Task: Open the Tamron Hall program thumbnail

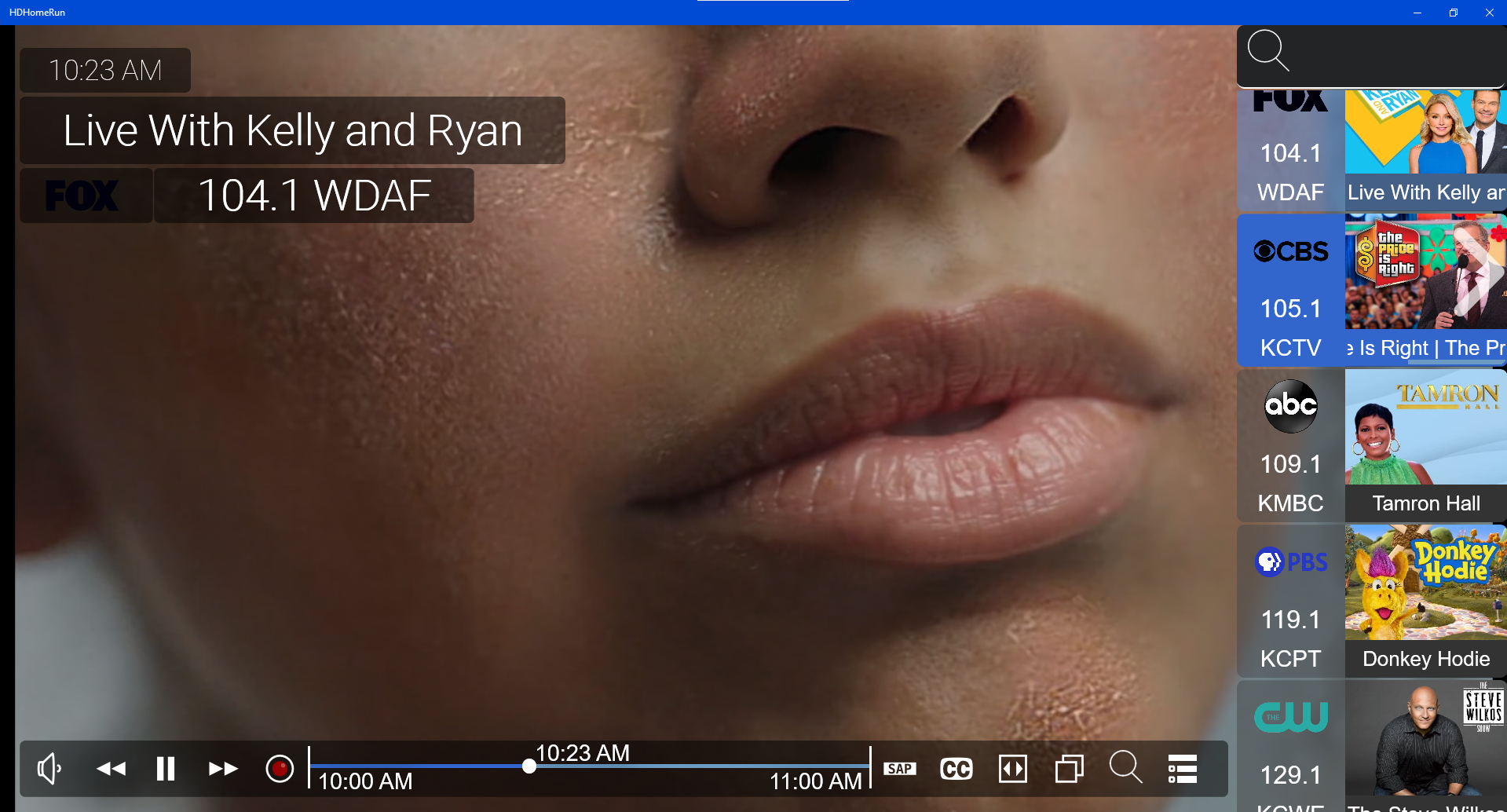Action: pyautogui.click(x=1425, y=428)
